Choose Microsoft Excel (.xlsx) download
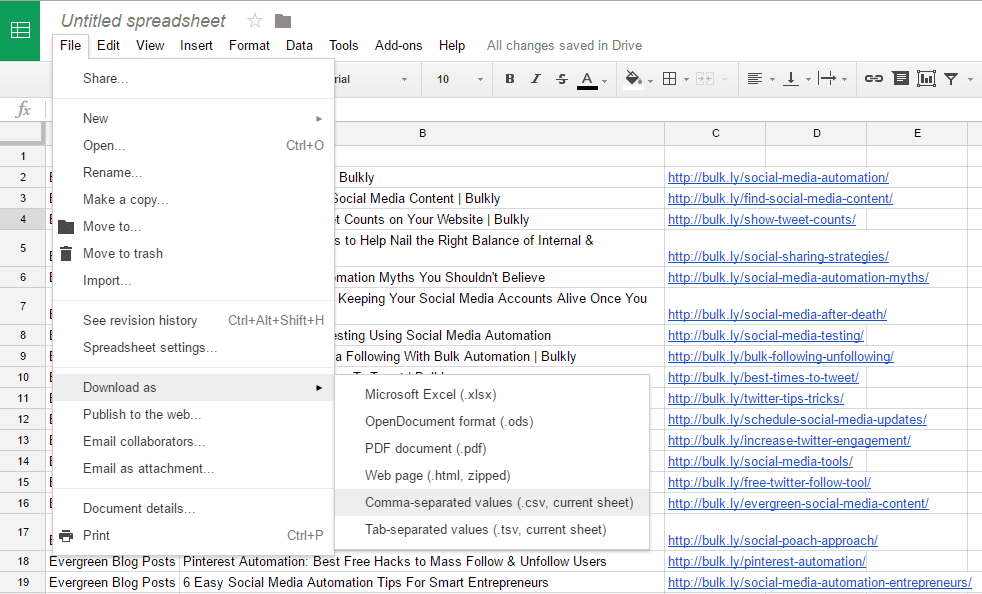This screenshot has height=594, width=982. click(x=492, y=395)
